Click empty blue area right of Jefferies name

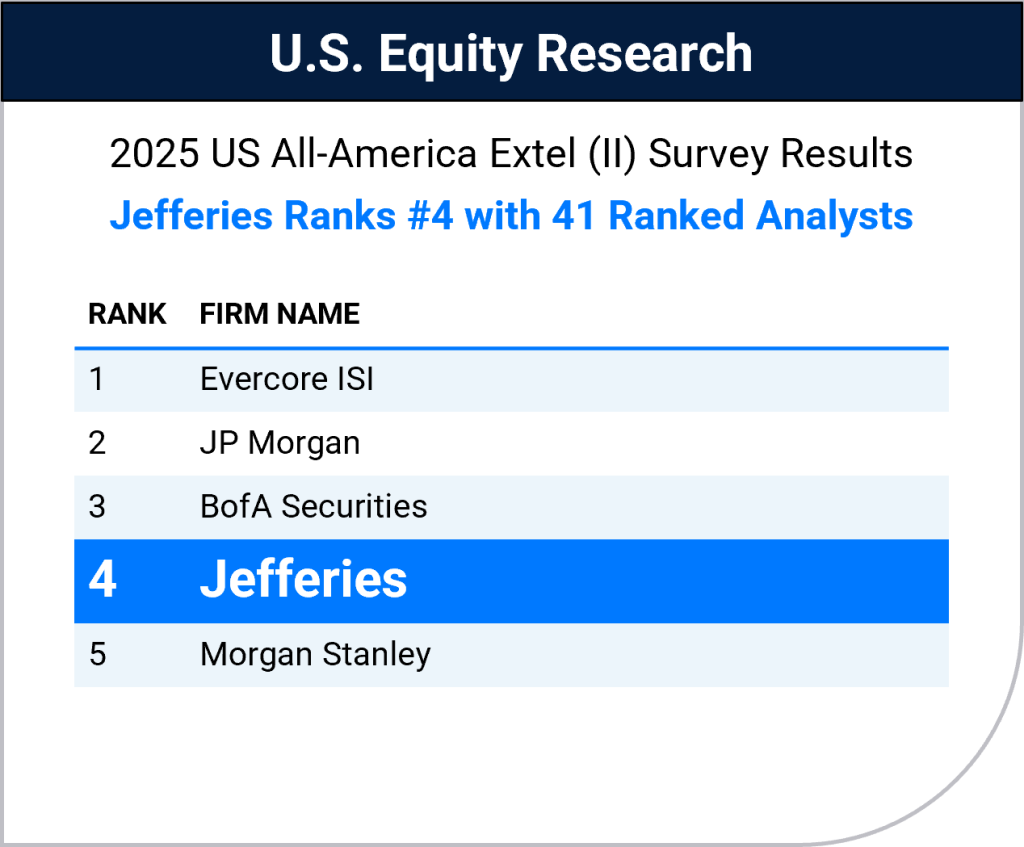[x=700, y=580]
